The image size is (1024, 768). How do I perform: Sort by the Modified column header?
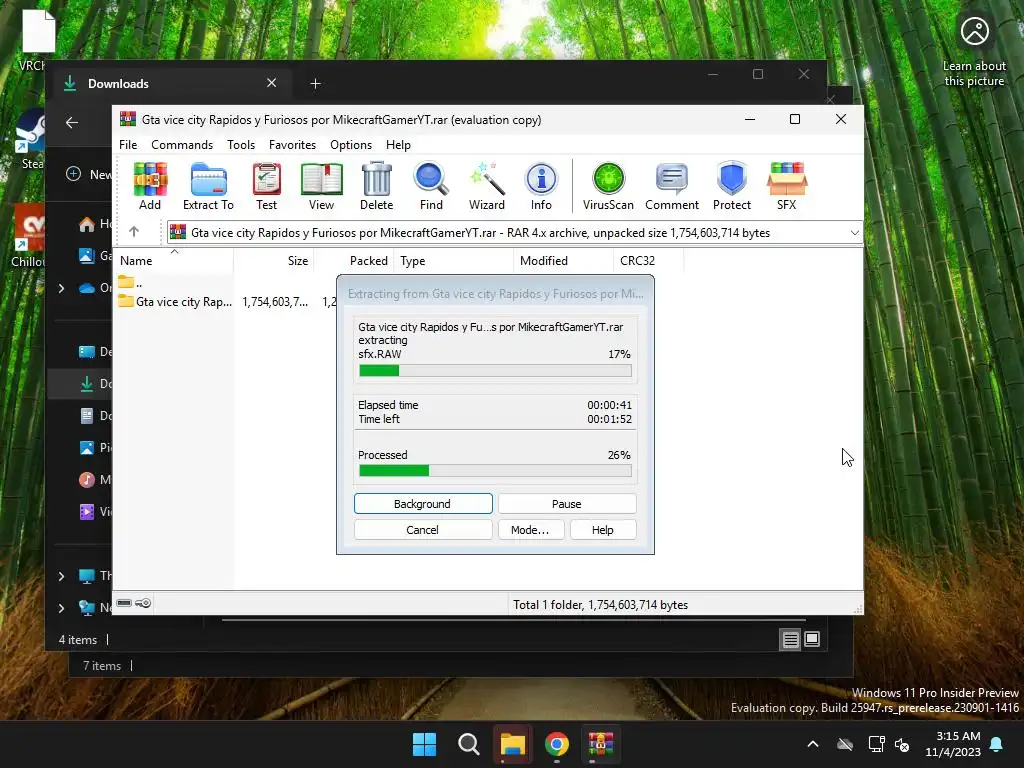[x=564, y=261]
